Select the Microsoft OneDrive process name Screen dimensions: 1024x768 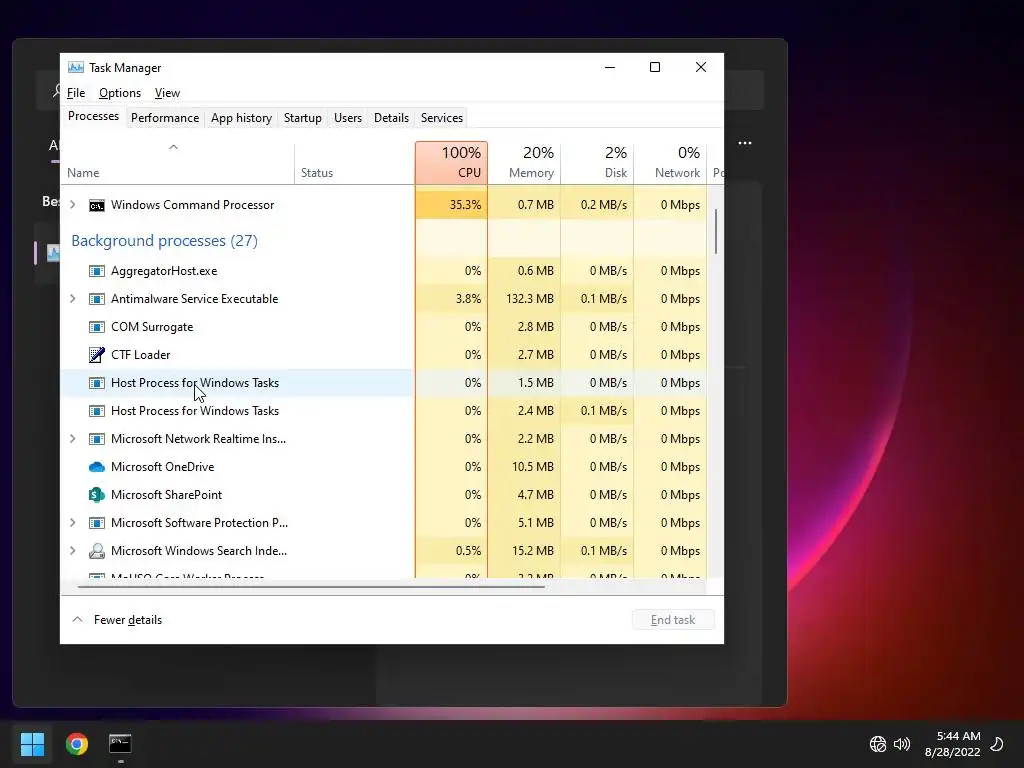(163, 467)
